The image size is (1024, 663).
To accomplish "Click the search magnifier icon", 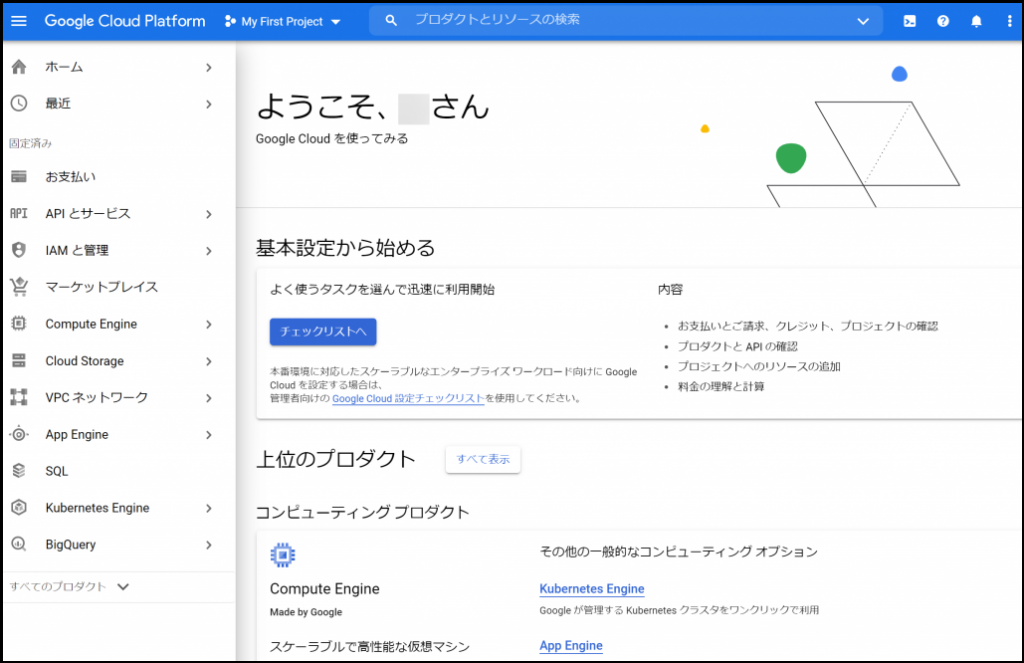I will click(x=391, y=20).
